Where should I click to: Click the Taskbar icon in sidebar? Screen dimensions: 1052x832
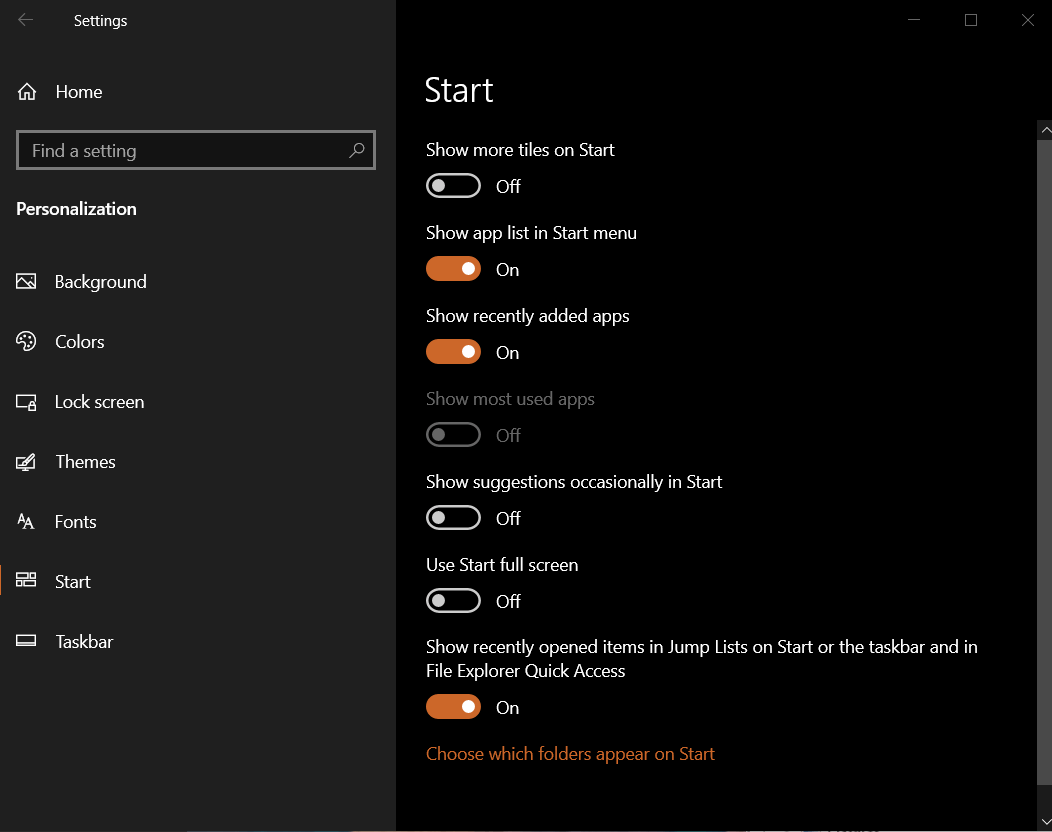[26, 641]
